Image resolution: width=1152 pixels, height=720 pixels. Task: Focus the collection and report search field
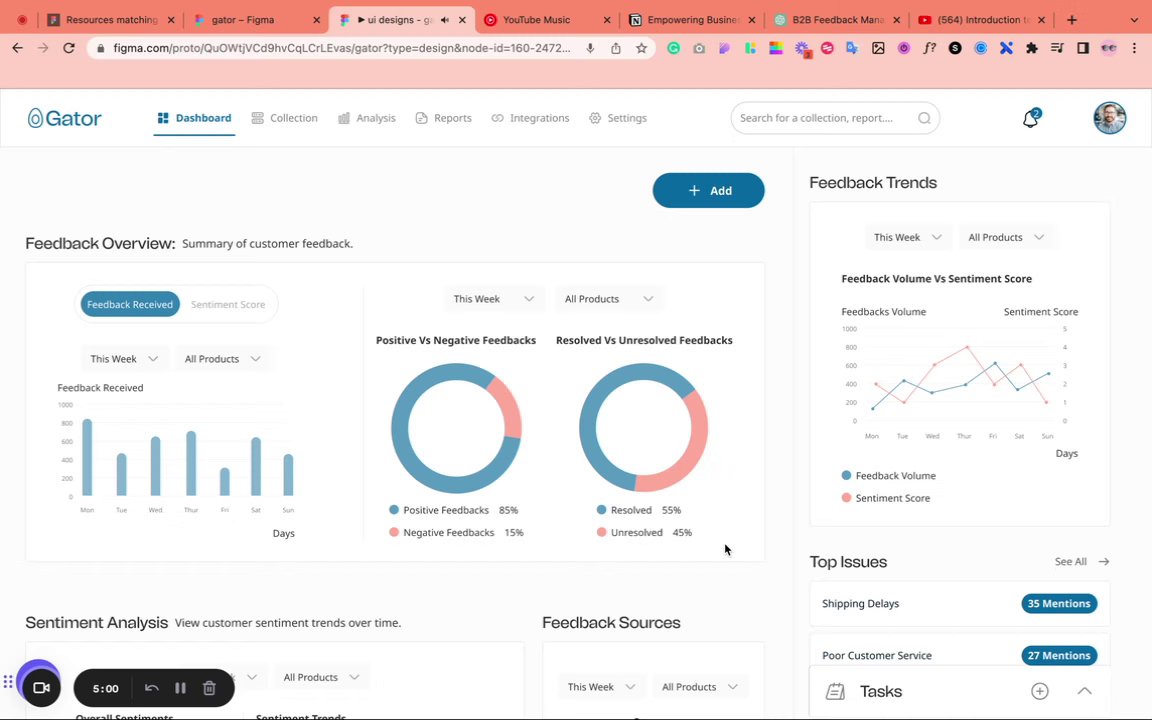(835, 118)
